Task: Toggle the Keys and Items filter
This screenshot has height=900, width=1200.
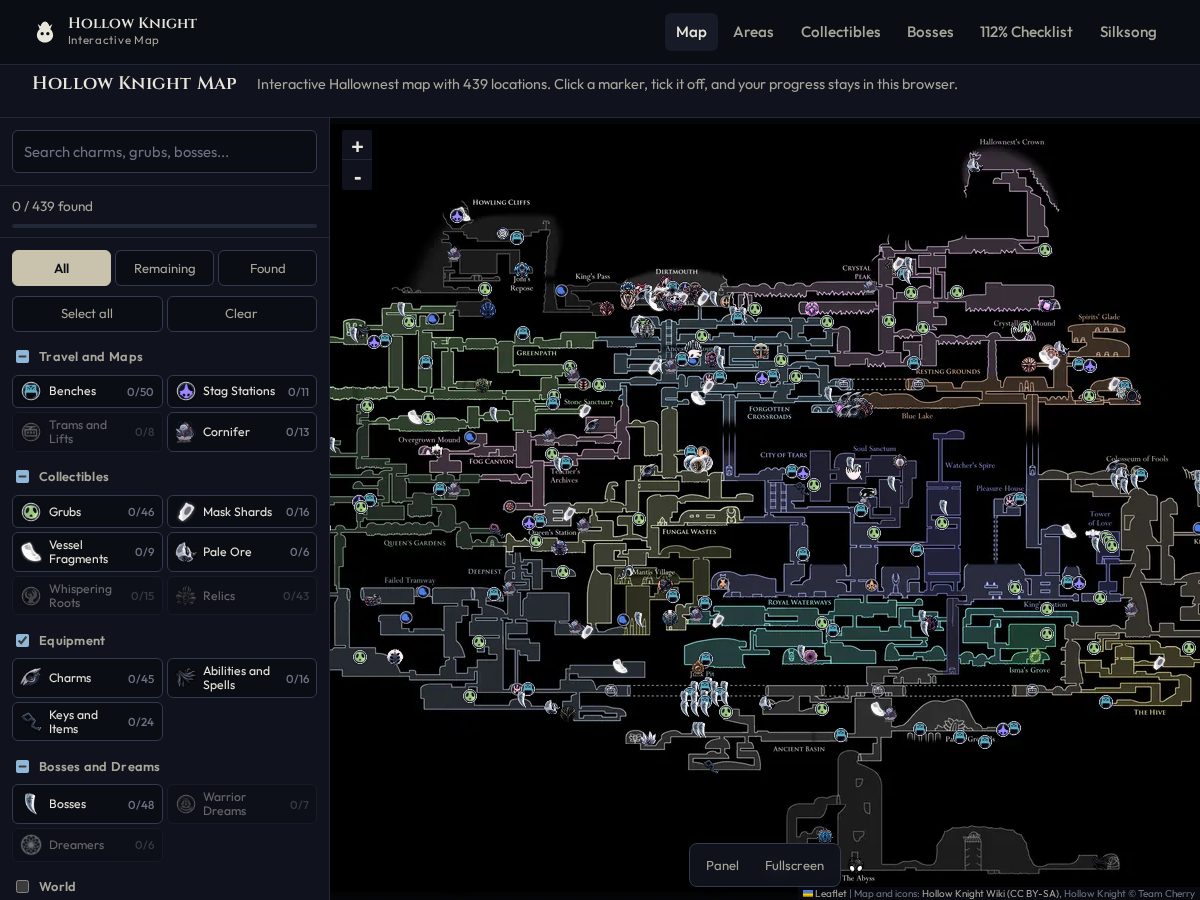Action: pyautogui.click(x=87, y=722)
